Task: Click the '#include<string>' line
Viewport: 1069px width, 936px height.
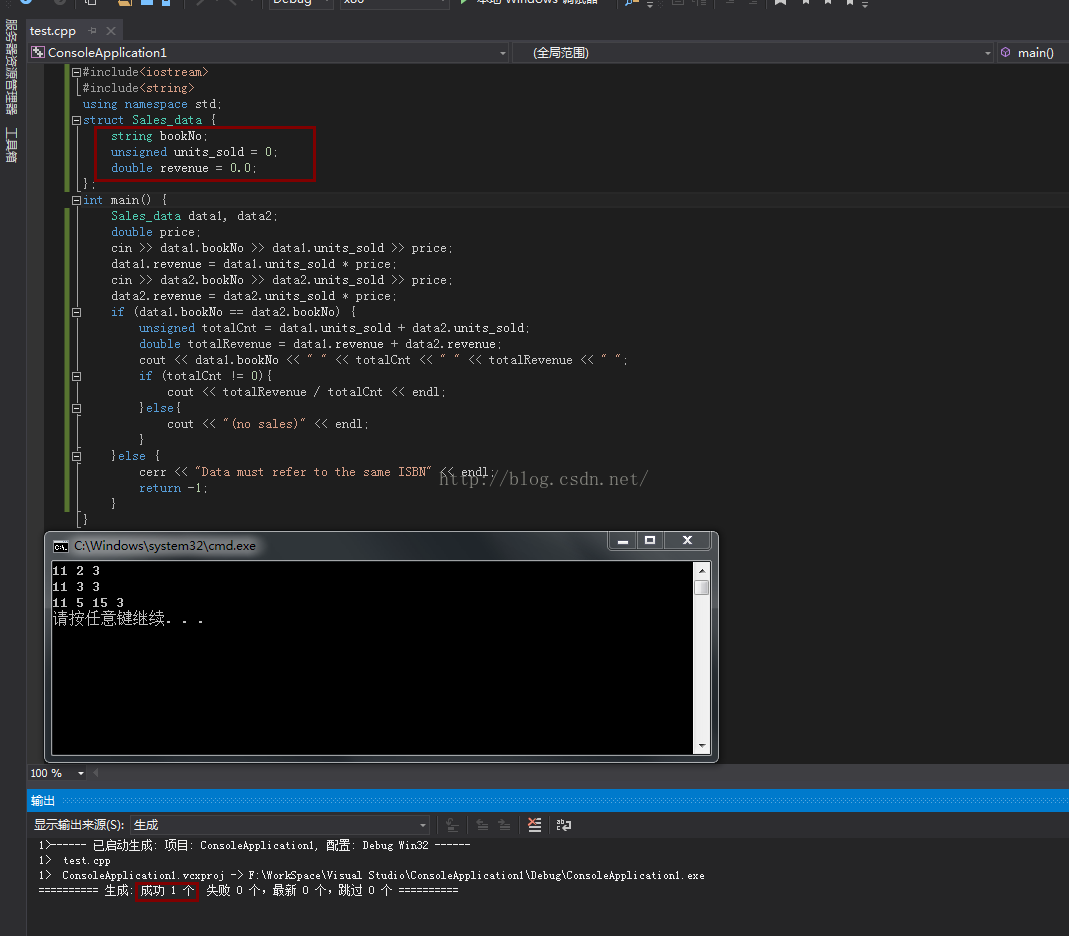Action: tap(138, 88)
